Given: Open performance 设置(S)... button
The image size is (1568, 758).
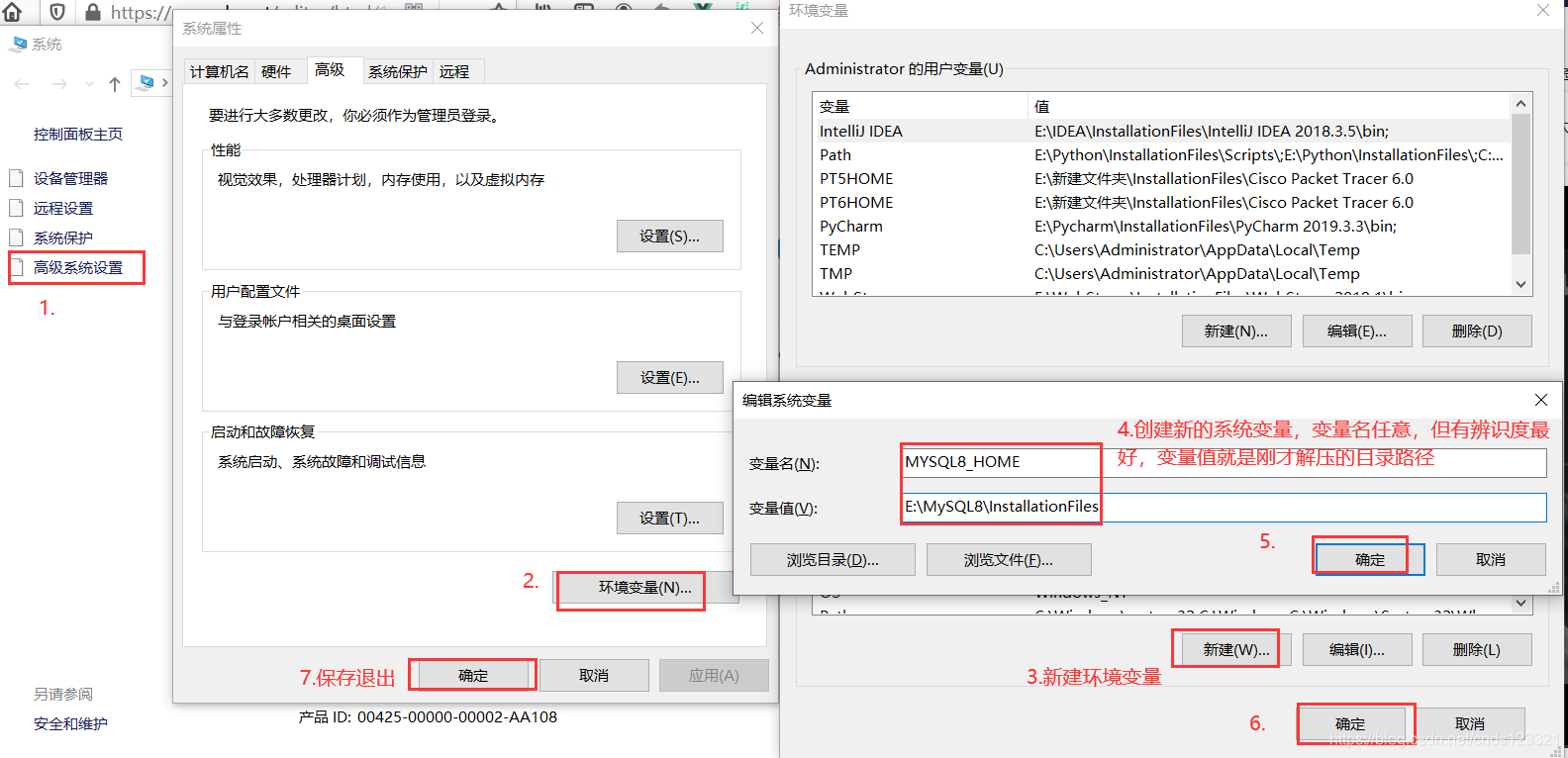Looking at the screenshot, I should [x=669, y=237].
